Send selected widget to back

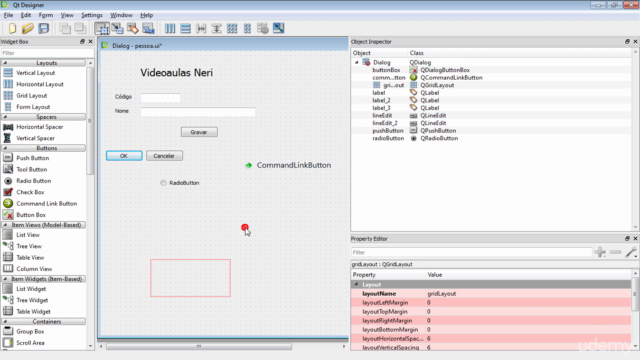(x=64, y=28)
